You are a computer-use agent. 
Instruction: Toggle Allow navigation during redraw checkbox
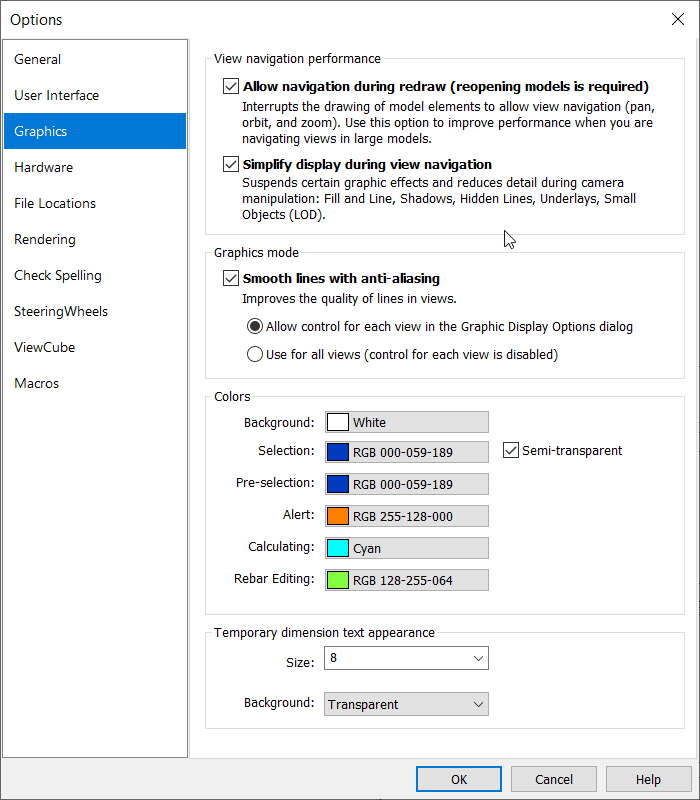pos(231,86)
